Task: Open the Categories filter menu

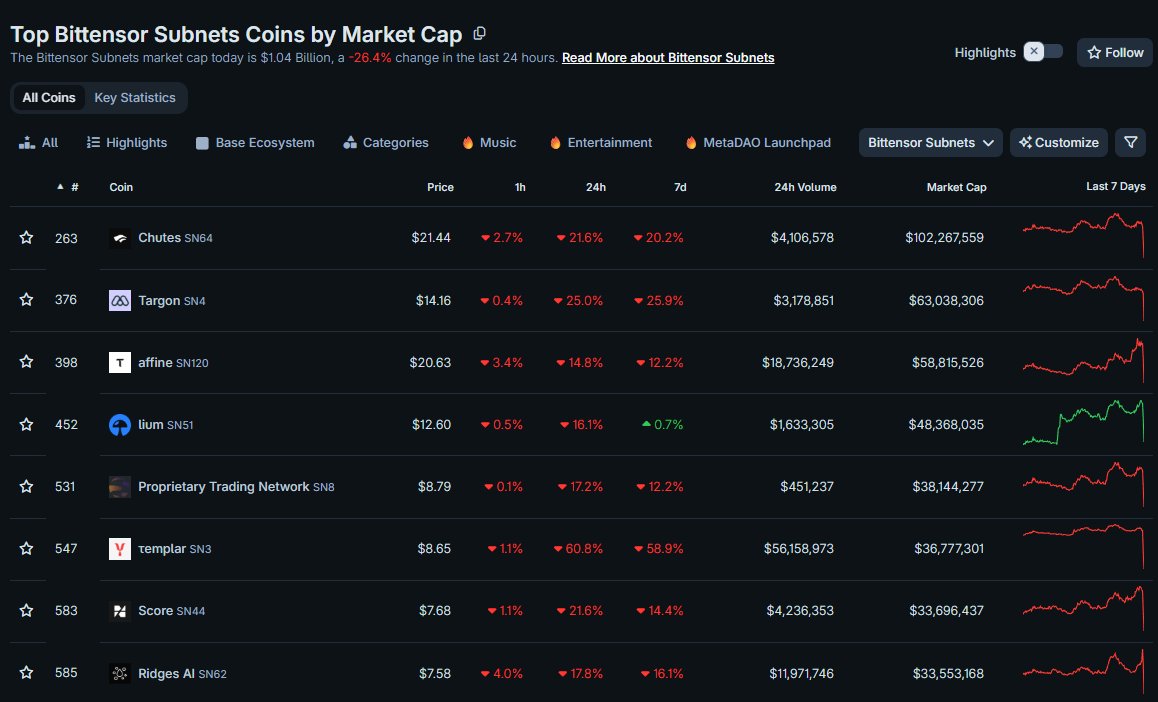Action: [386, 143]
